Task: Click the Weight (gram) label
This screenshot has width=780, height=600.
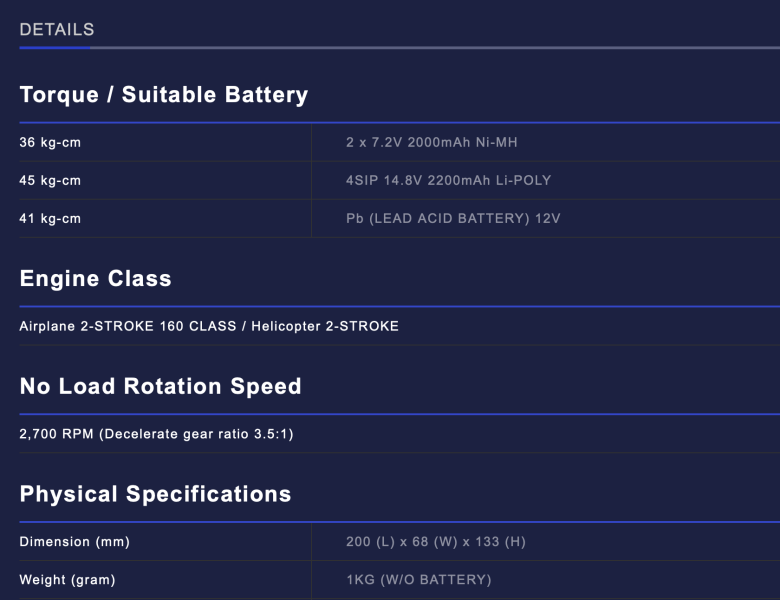Action: (67, 580)
